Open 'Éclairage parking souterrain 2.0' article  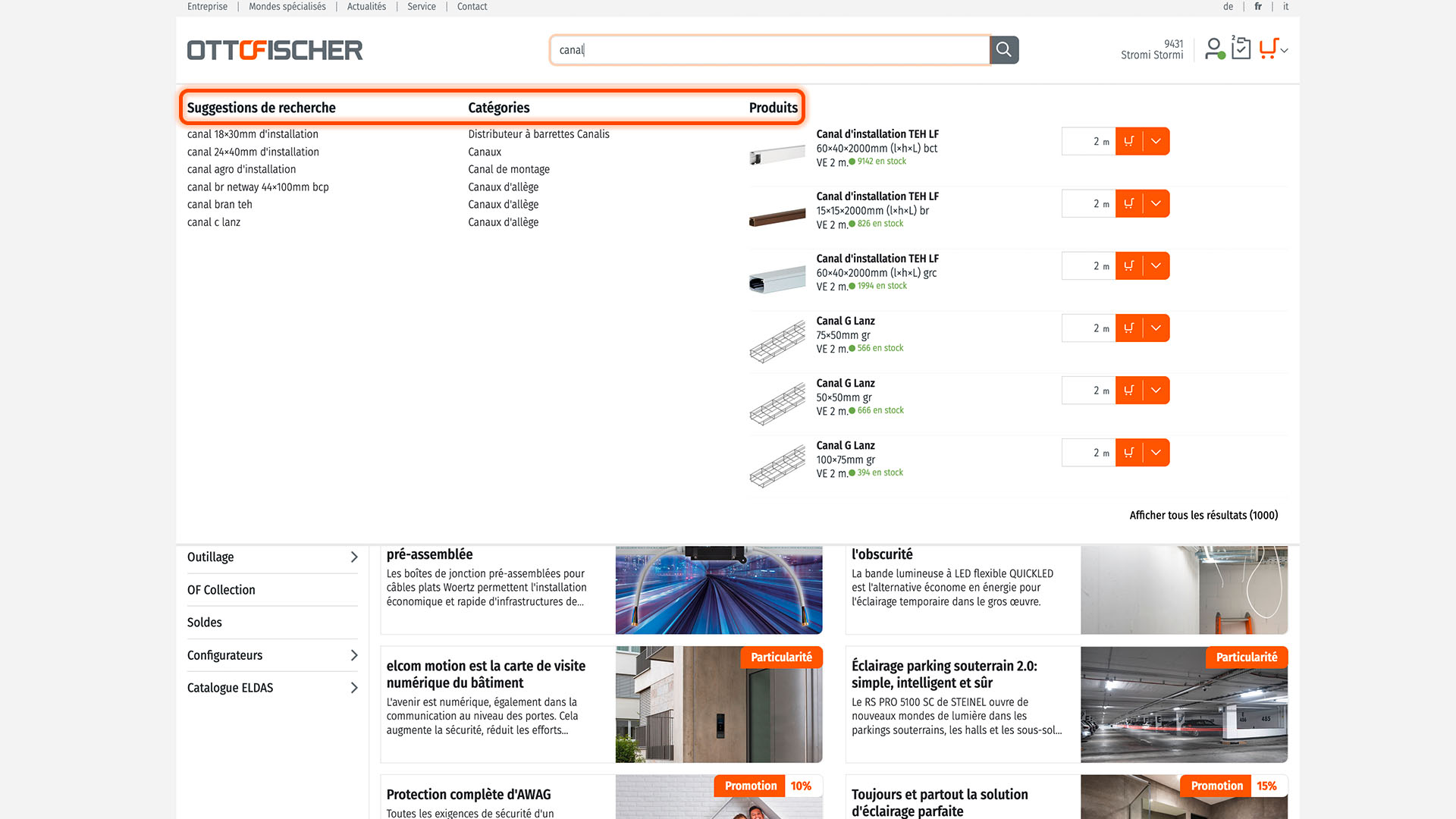click(944, 674)
